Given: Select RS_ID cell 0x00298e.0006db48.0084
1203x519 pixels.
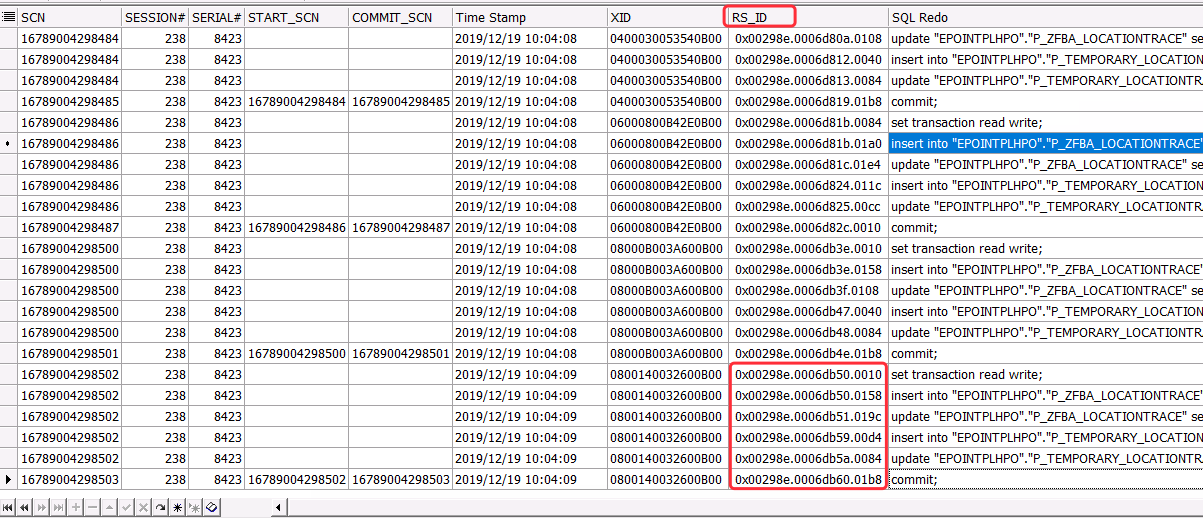Looking at the screenshot, I should (808, 332).
